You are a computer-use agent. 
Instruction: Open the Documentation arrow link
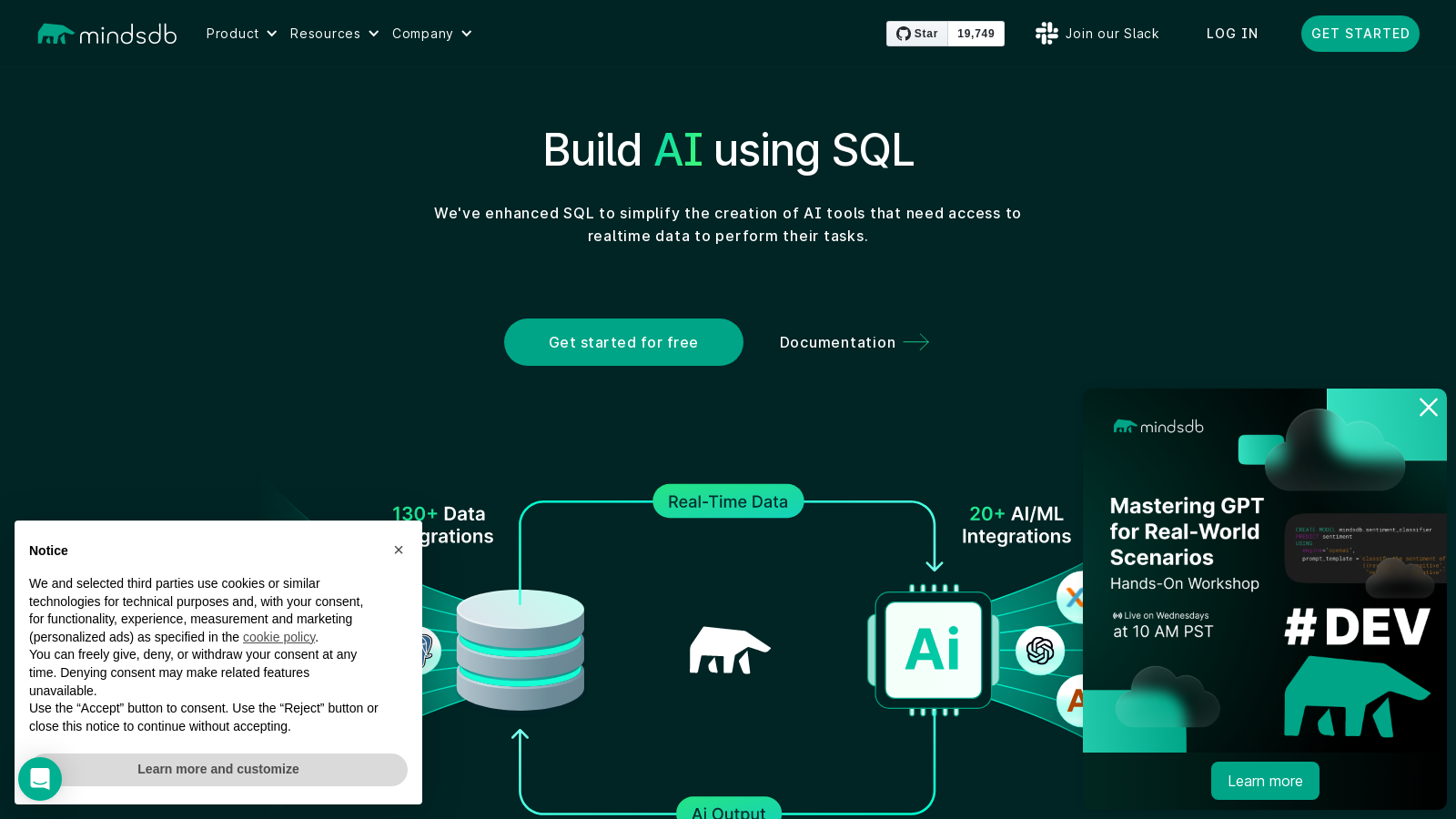pyautogui.click(x=854, y=342)
